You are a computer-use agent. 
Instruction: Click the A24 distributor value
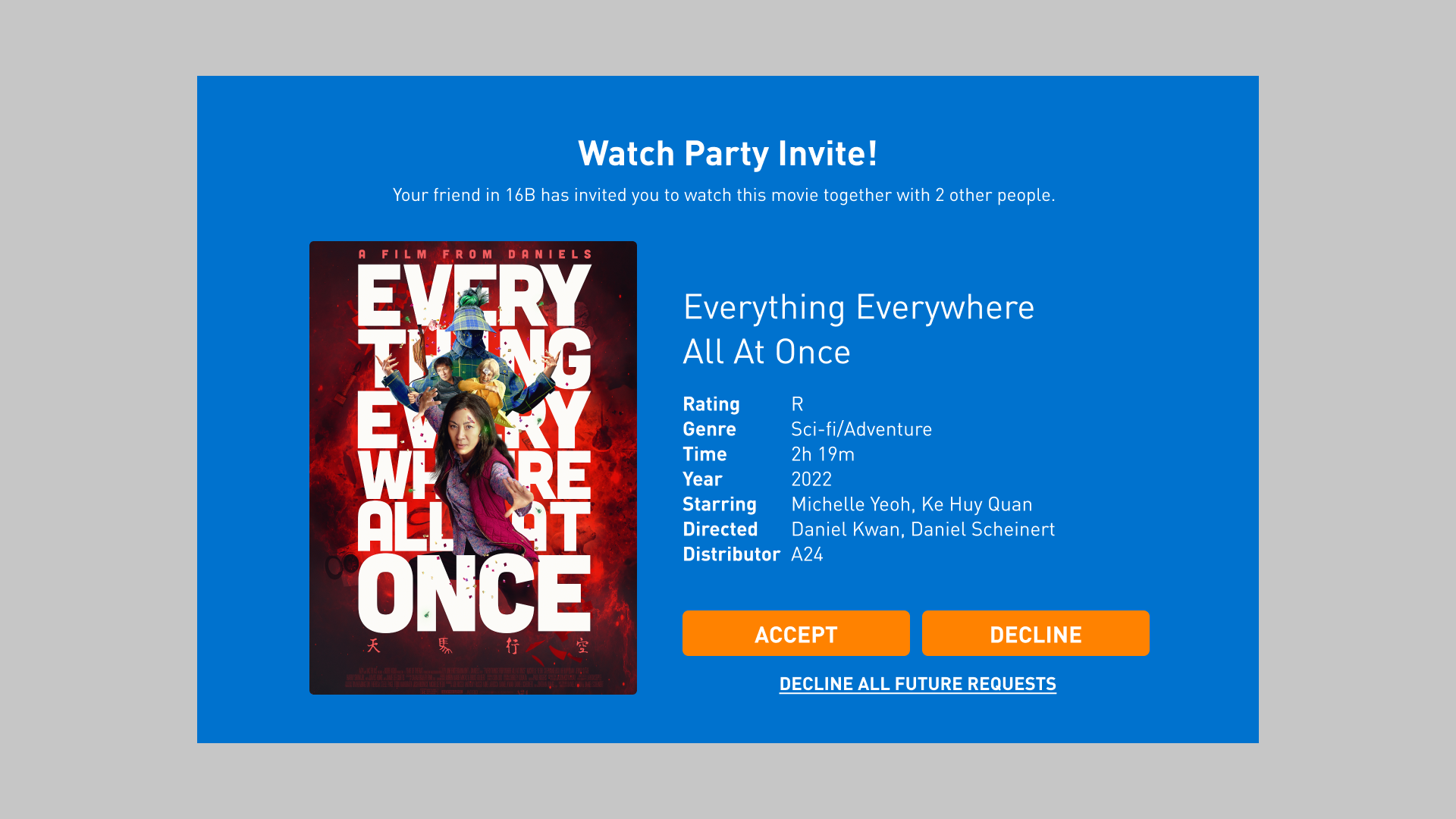point(807,554)
